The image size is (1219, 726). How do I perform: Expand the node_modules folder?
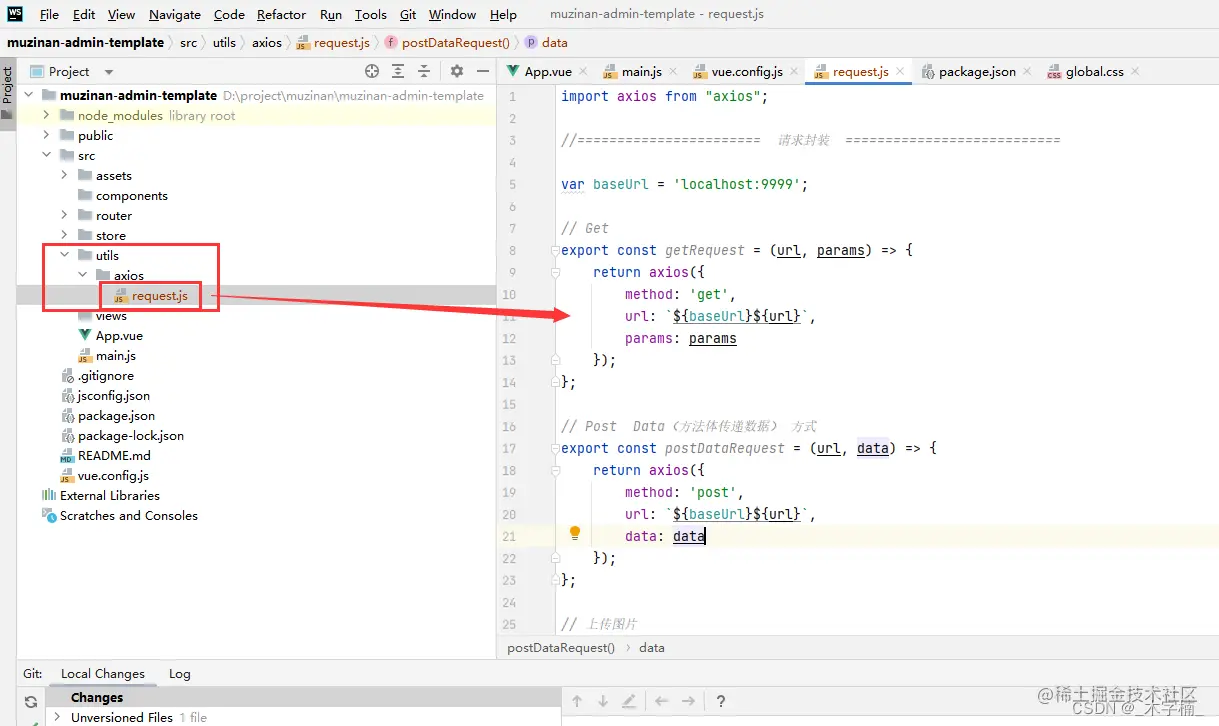46,115
